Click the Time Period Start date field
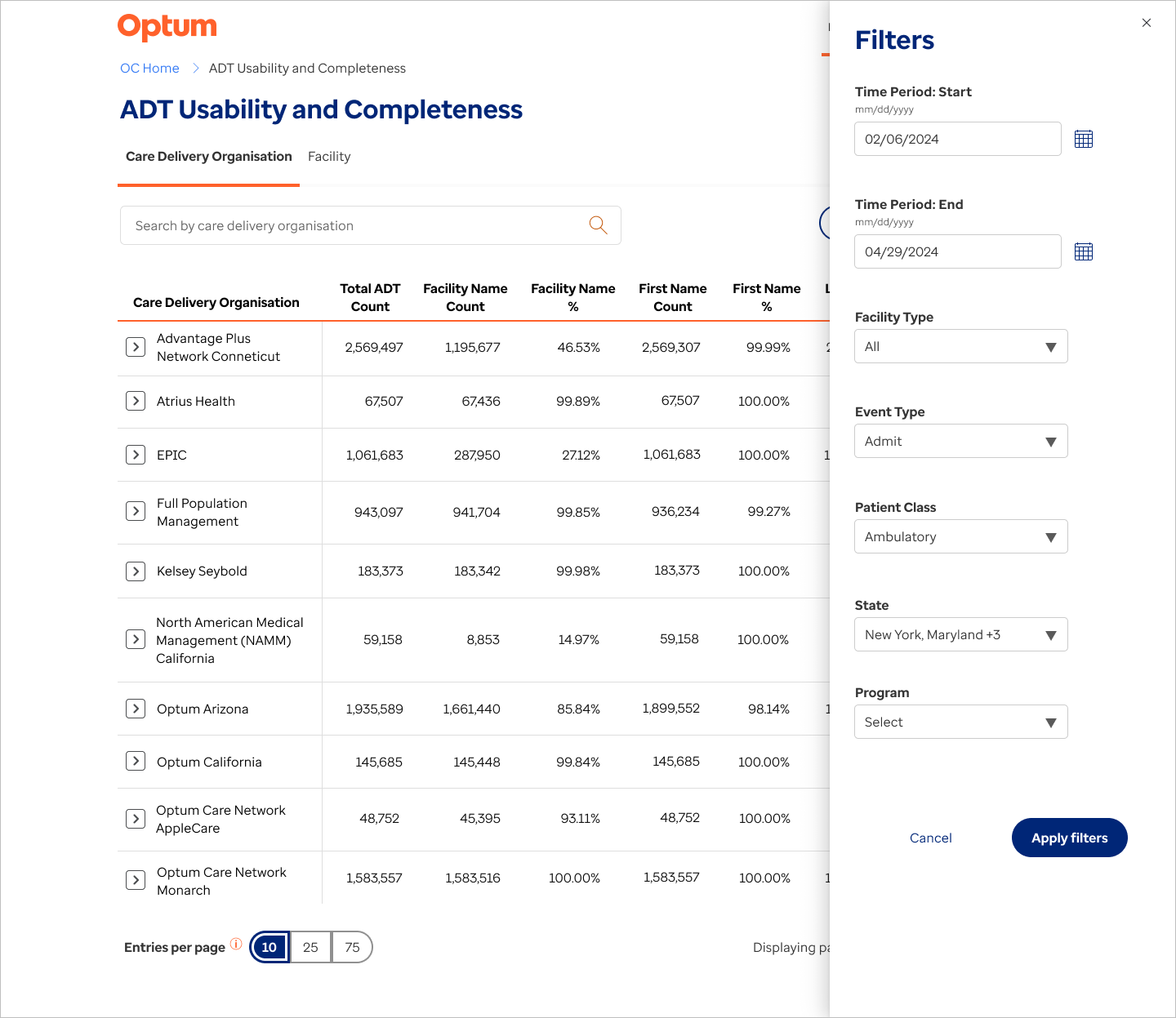Screen dimensions: 1176x1018 click(958, 139)
